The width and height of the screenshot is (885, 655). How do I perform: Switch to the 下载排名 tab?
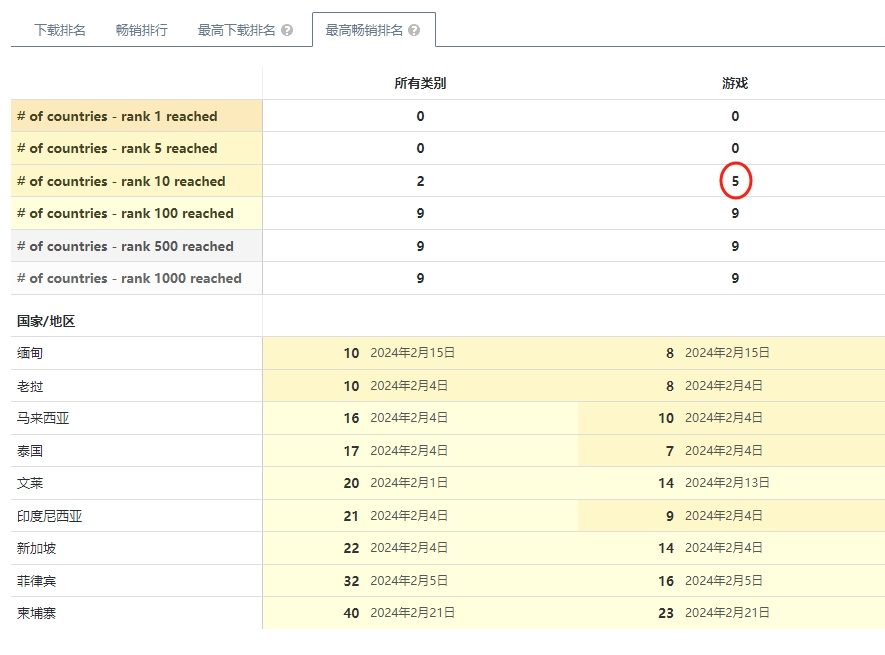tap(60, 30)
